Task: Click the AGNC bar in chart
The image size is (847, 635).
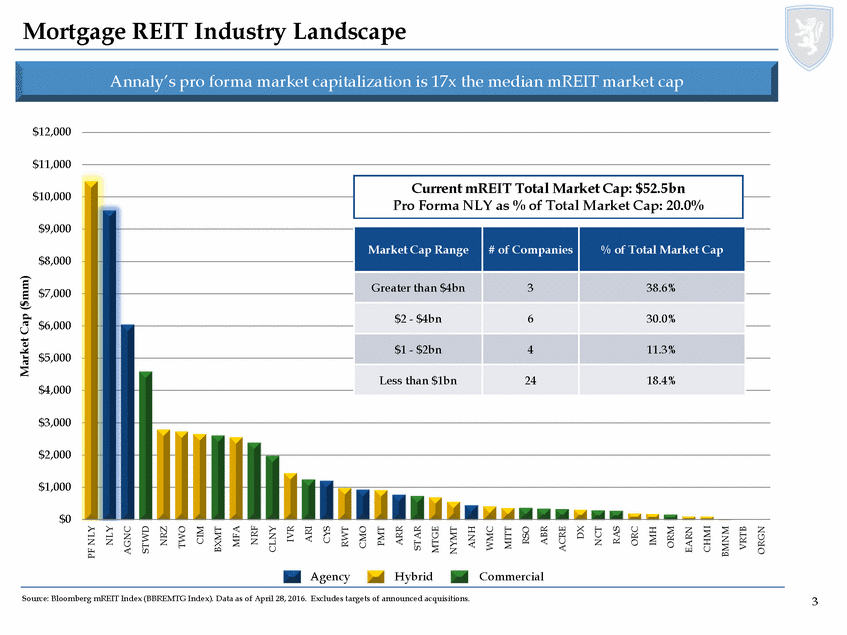Action: point(128,422)
